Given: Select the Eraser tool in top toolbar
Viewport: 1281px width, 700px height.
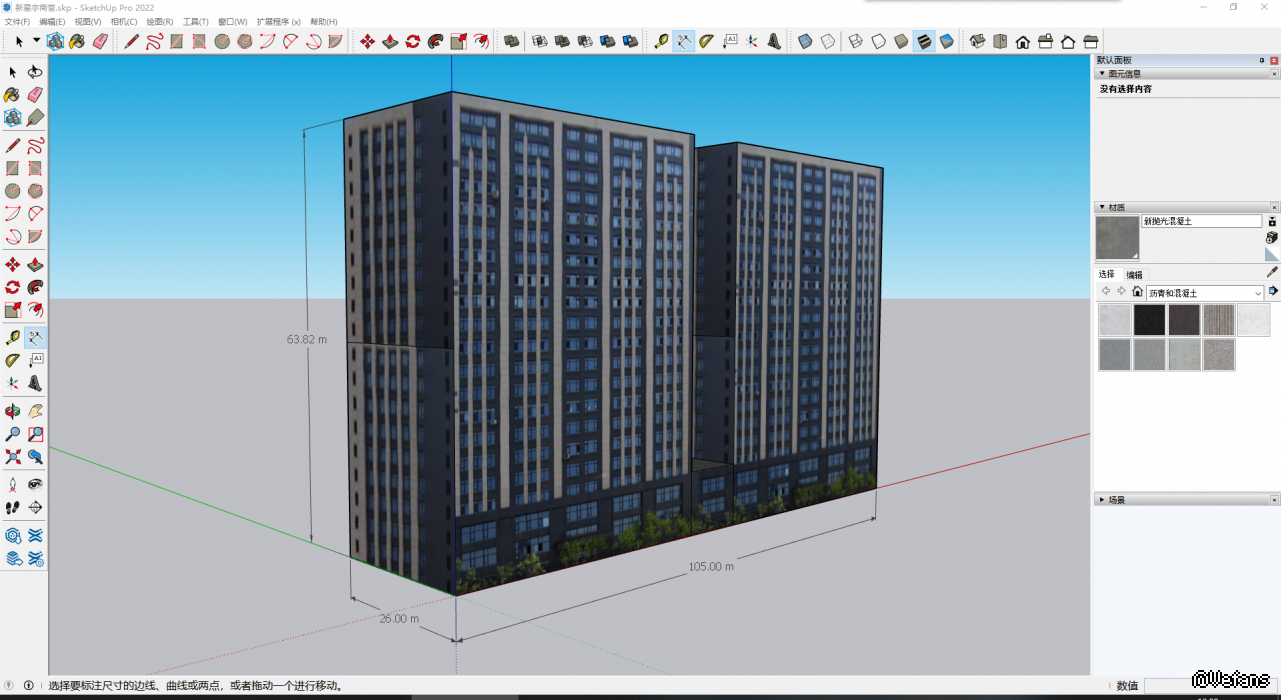Looking at the screenshot, I should [x=100, y=41].
